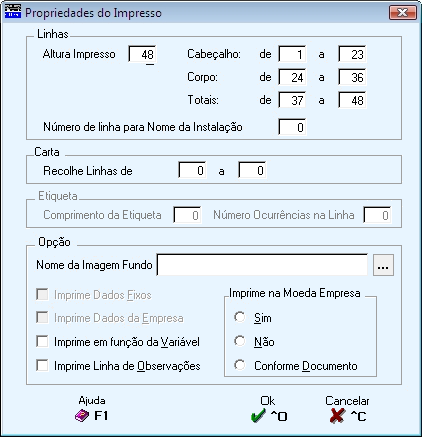Click the first Recolhe Linhas de field
Image resolution: width=422 pixels, height=437 pixels.
point(192,170)
